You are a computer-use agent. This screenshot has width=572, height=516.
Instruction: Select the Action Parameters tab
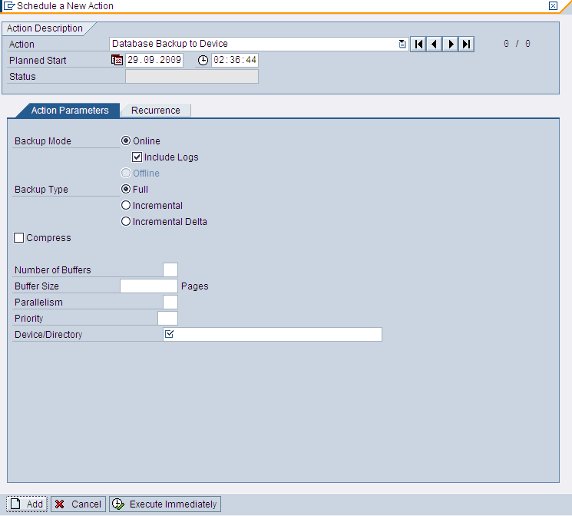point(69,111)
